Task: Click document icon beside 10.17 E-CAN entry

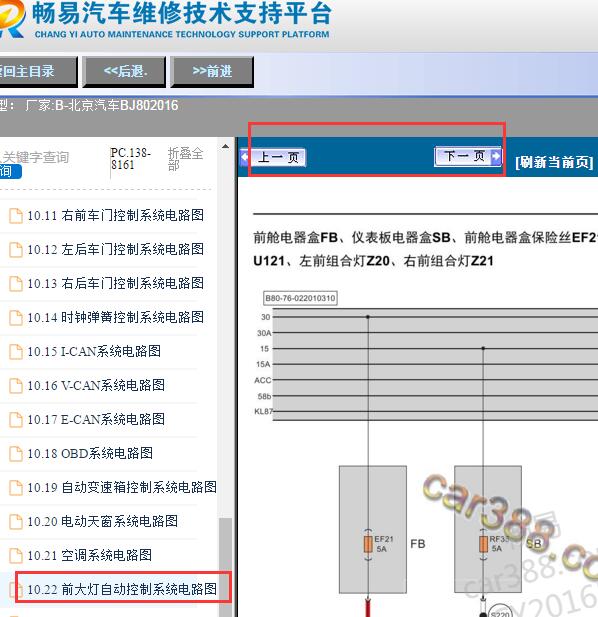Action: coord(16,419)
